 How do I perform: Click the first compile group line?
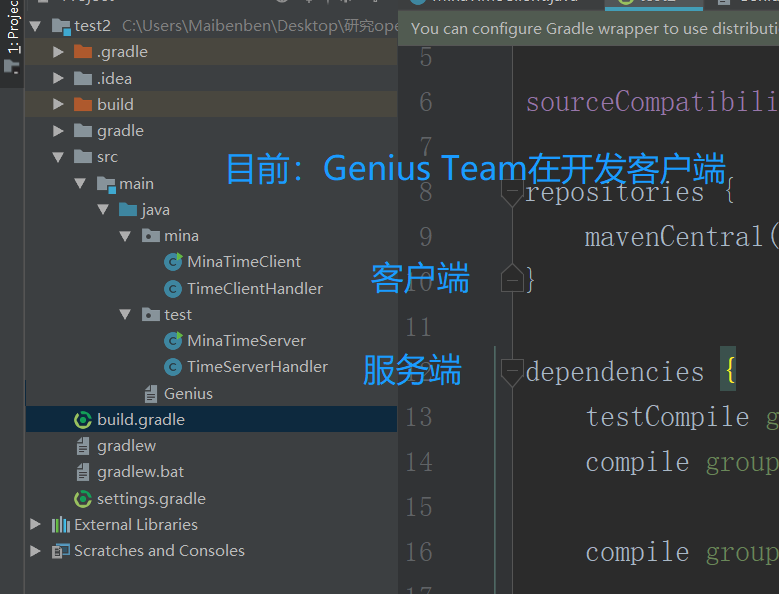coord(682,463)
